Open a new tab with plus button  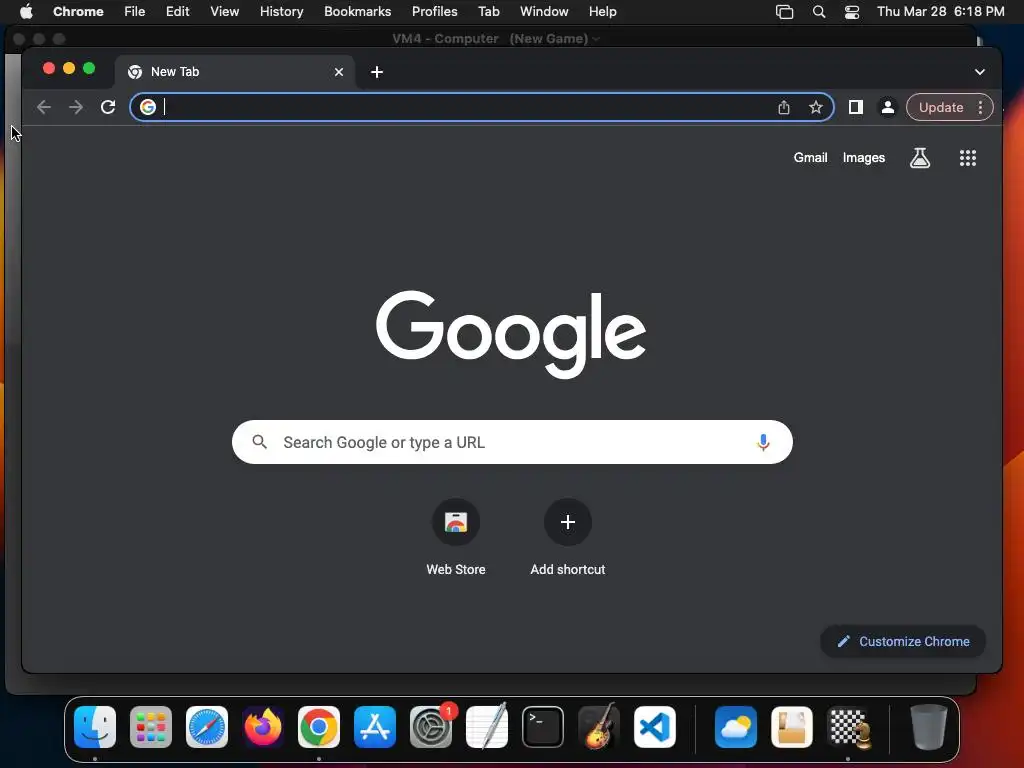pos(377,72)
